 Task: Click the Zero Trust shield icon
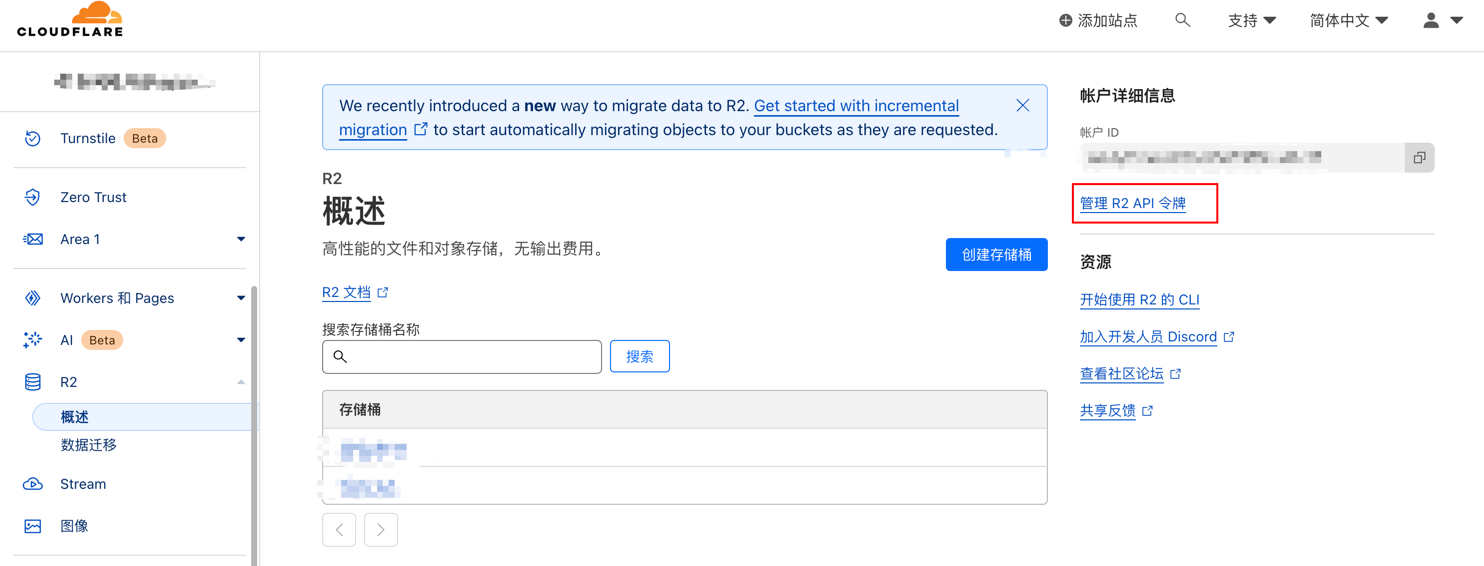33,197
